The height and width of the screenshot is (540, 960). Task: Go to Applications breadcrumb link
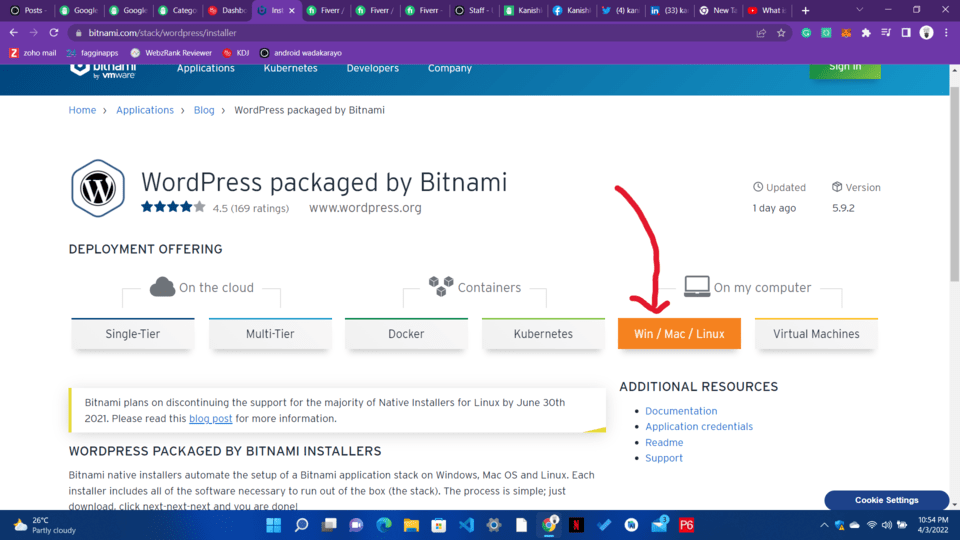pos(145,110)
